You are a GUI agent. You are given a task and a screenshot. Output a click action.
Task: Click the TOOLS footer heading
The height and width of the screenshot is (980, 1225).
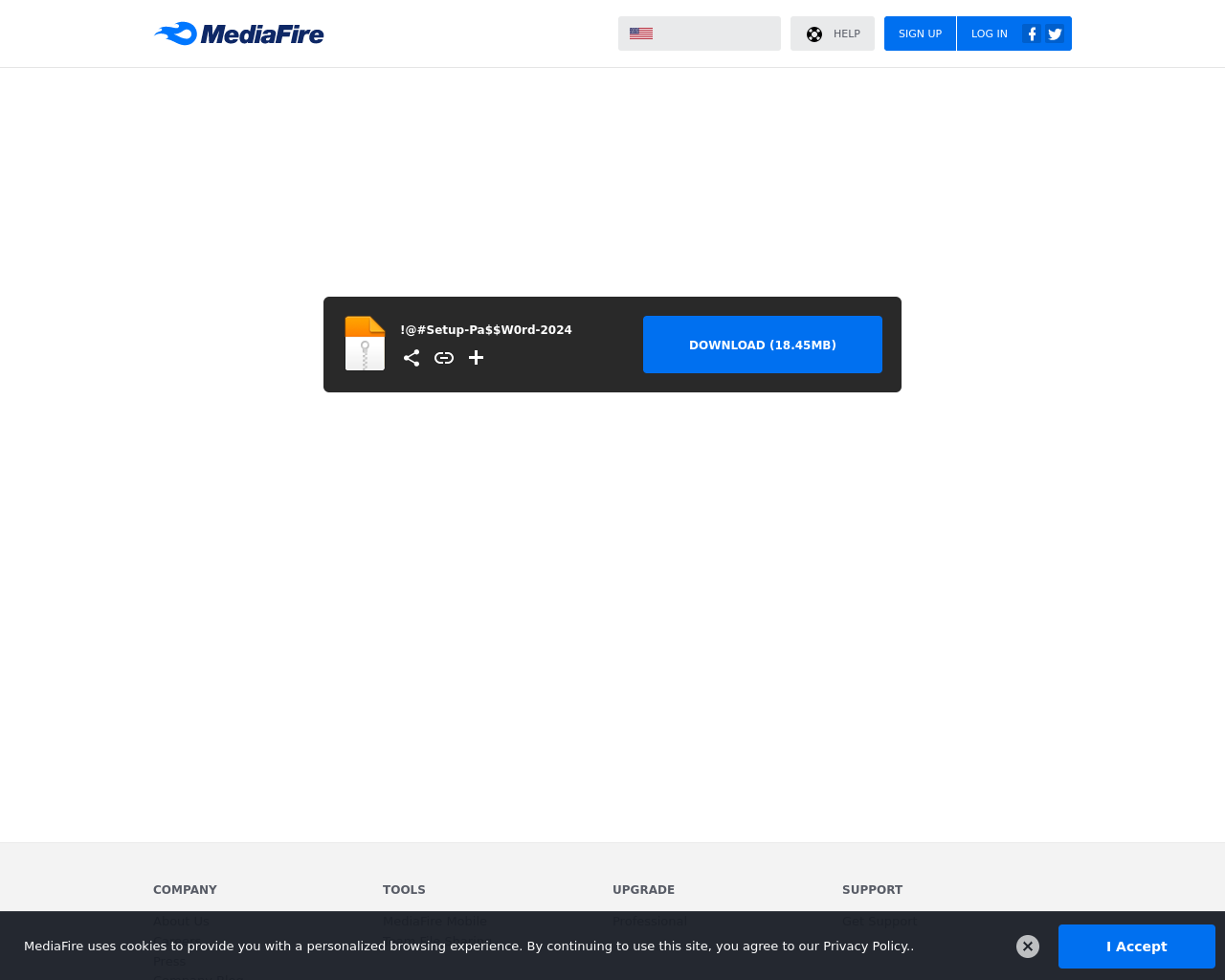[404, 890]
